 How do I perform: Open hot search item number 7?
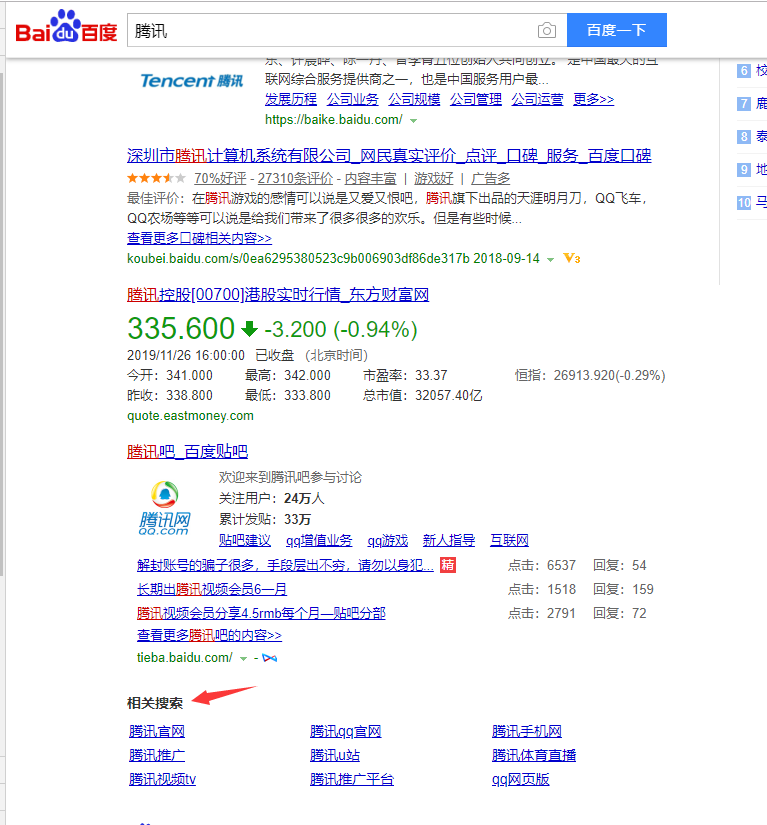tap(752, 104)
